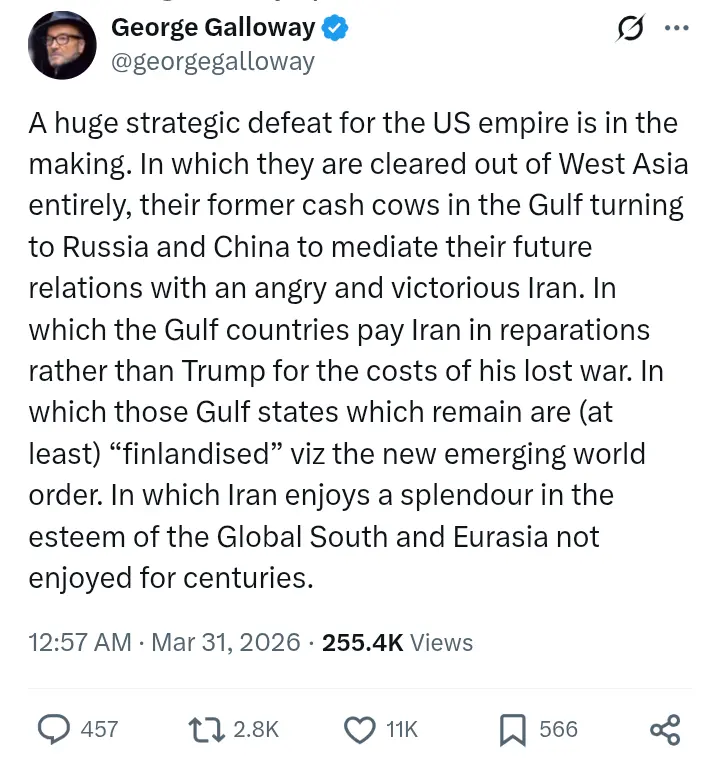Open the 255.4K Views analytics
Screen dimensions: 720x760
[x=398, y=642]
